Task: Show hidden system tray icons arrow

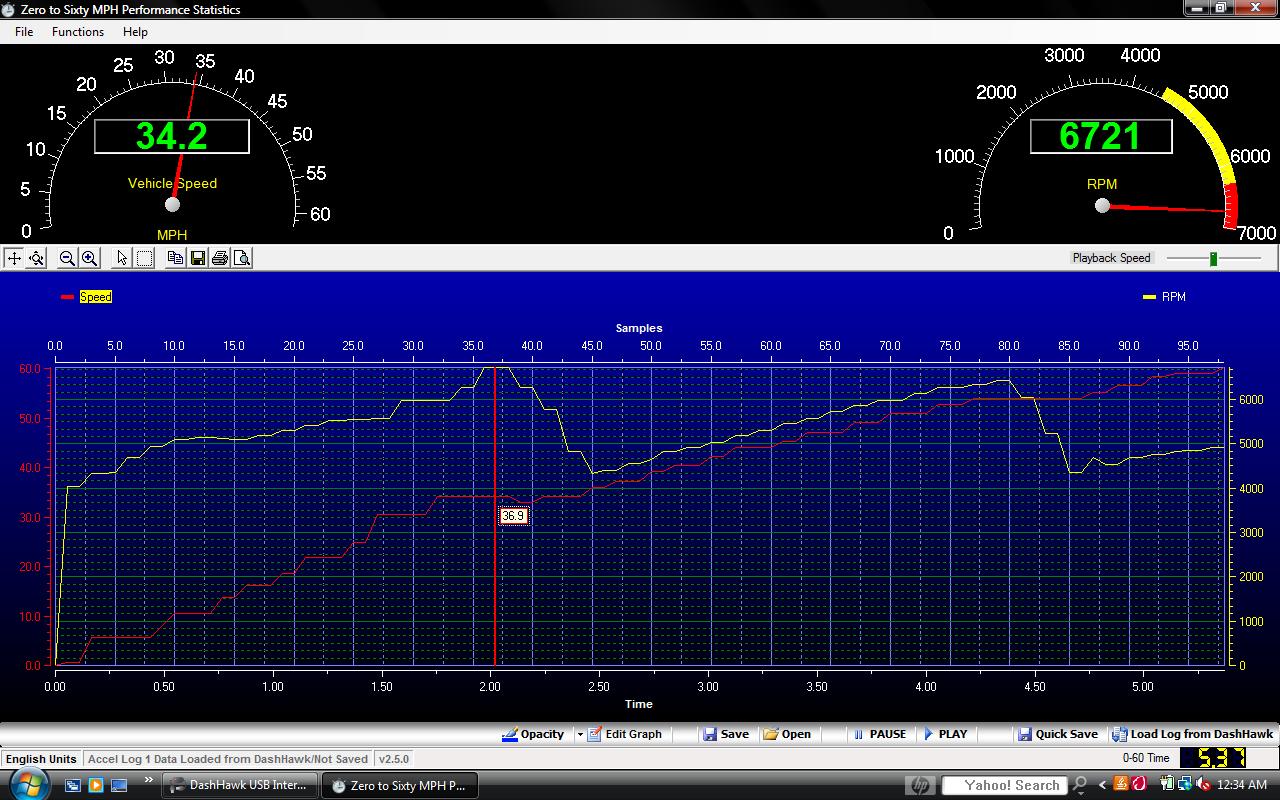Action: pos(1103,785)
